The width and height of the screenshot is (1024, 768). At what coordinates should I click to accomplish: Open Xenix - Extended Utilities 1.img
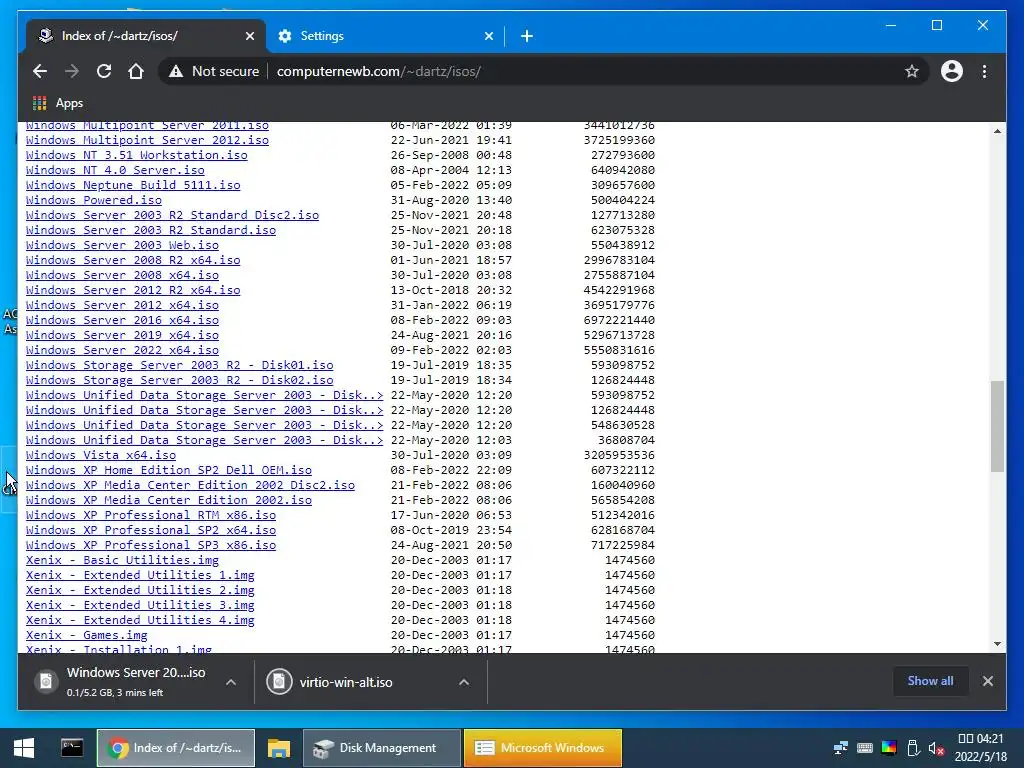(140, 576)
